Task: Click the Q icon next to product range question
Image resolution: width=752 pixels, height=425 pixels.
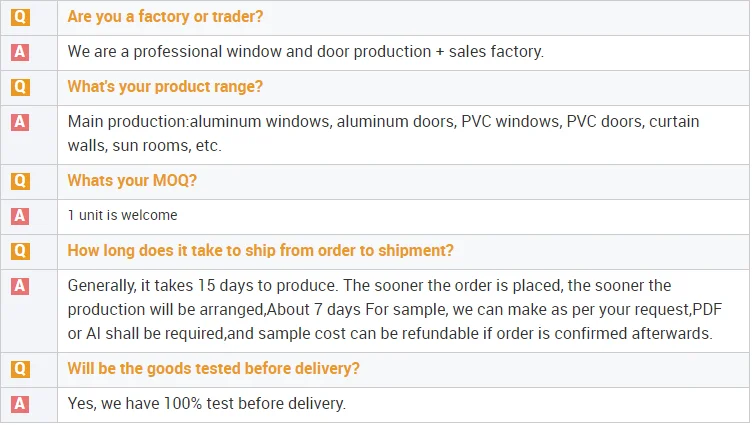Action: click(x=20, y=87)
